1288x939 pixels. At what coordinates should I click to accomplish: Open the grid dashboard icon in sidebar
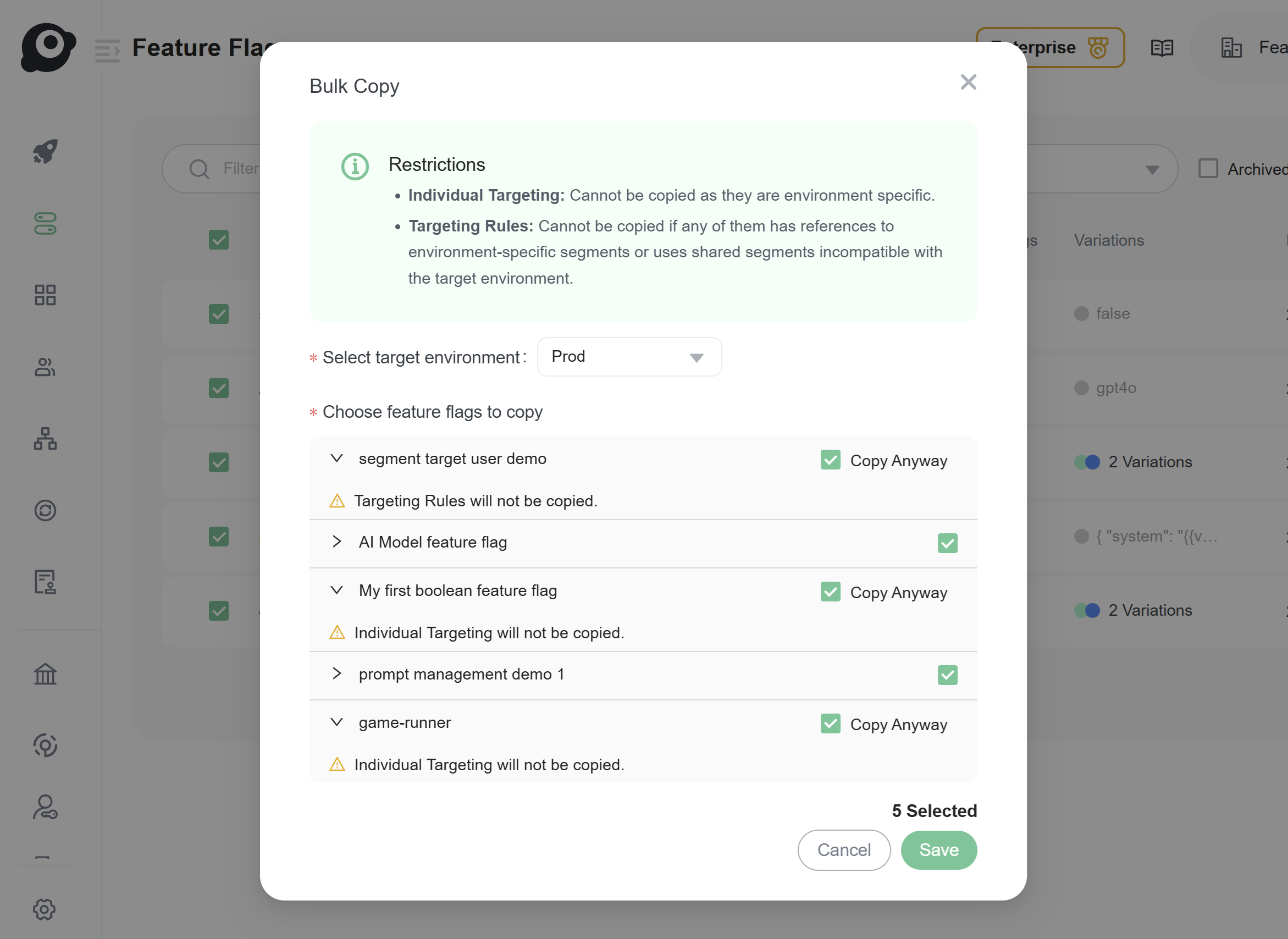[x=45, y=295]
